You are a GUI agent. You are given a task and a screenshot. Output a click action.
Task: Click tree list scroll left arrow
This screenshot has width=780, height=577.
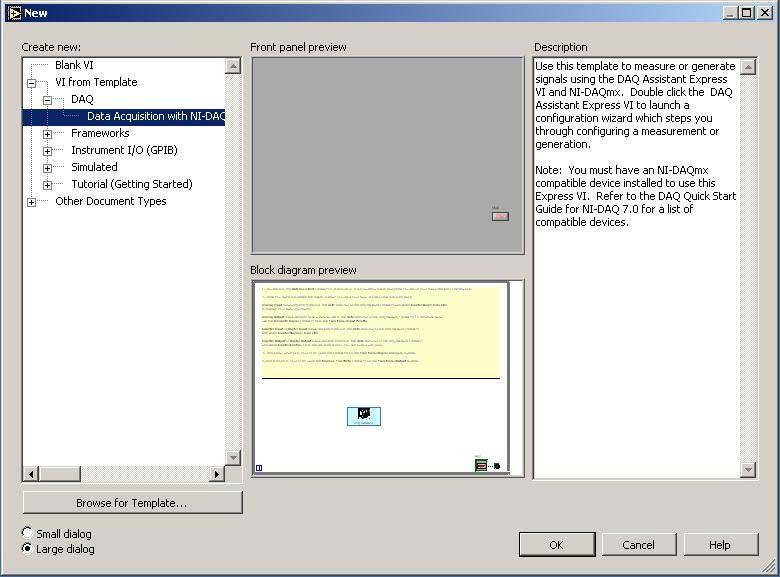click(x=31, y=474)
